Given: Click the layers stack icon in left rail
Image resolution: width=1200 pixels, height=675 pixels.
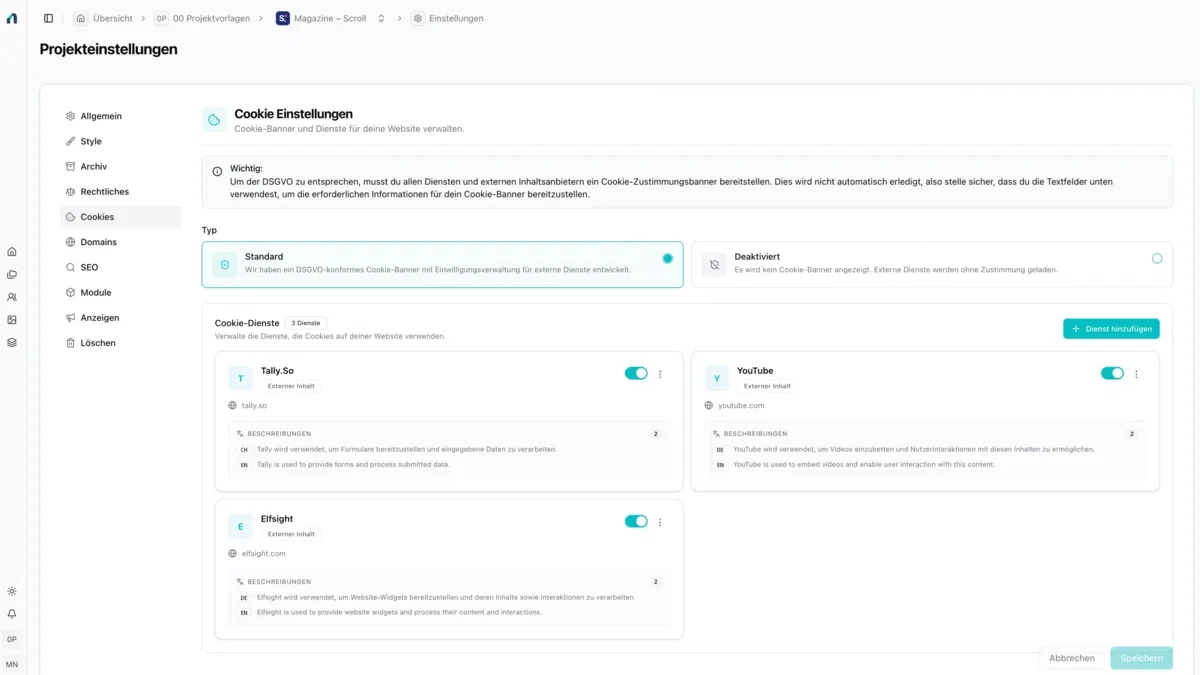Looking at the screenshot, I should 12,343.
